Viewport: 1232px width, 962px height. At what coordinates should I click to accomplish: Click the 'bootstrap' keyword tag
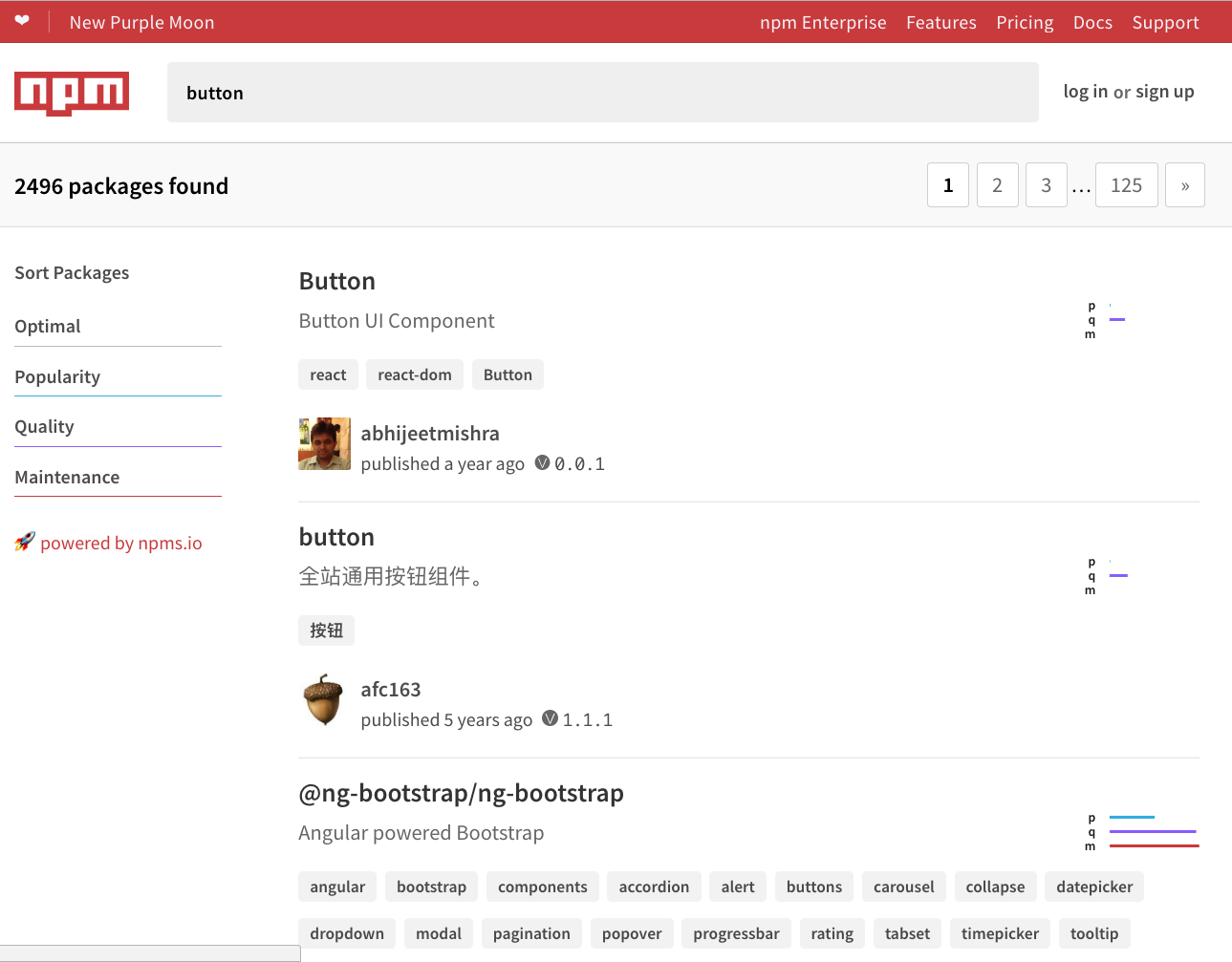coord(432,887)
